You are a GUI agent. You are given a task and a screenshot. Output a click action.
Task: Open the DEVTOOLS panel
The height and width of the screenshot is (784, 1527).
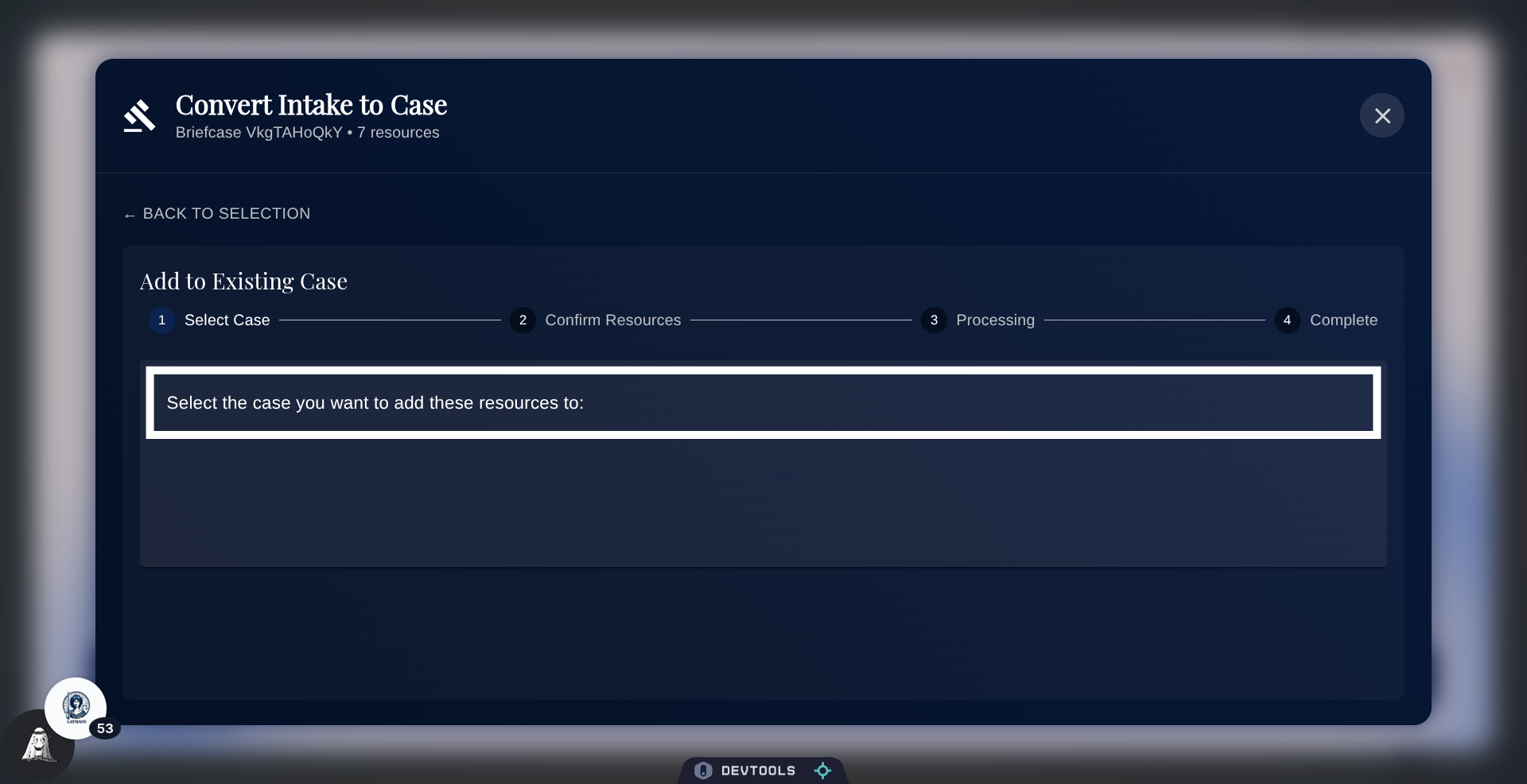pyautogui.click(x=760, y=770)
